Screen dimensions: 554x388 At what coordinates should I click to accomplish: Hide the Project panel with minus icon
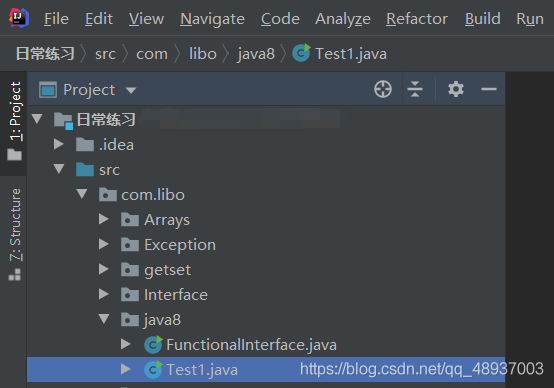point(489,89)
